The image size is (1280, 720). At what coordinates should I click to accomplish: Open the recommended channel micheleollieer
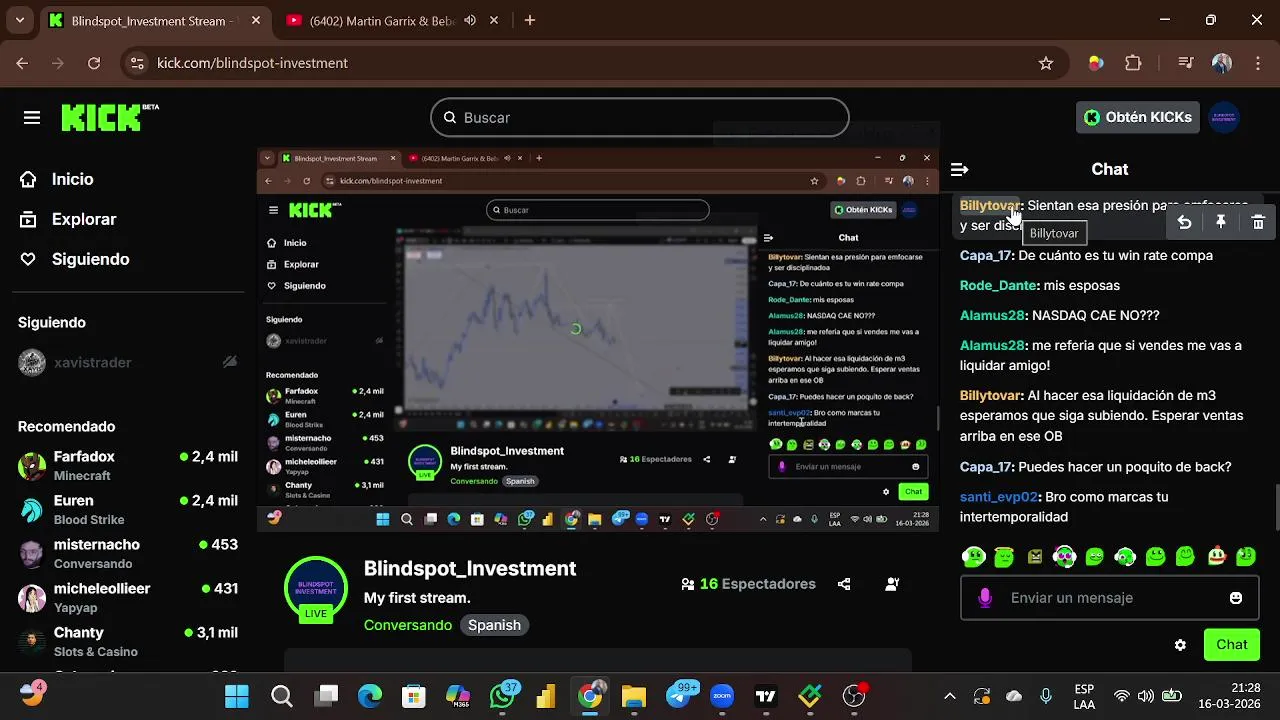[x=128, y=597]
